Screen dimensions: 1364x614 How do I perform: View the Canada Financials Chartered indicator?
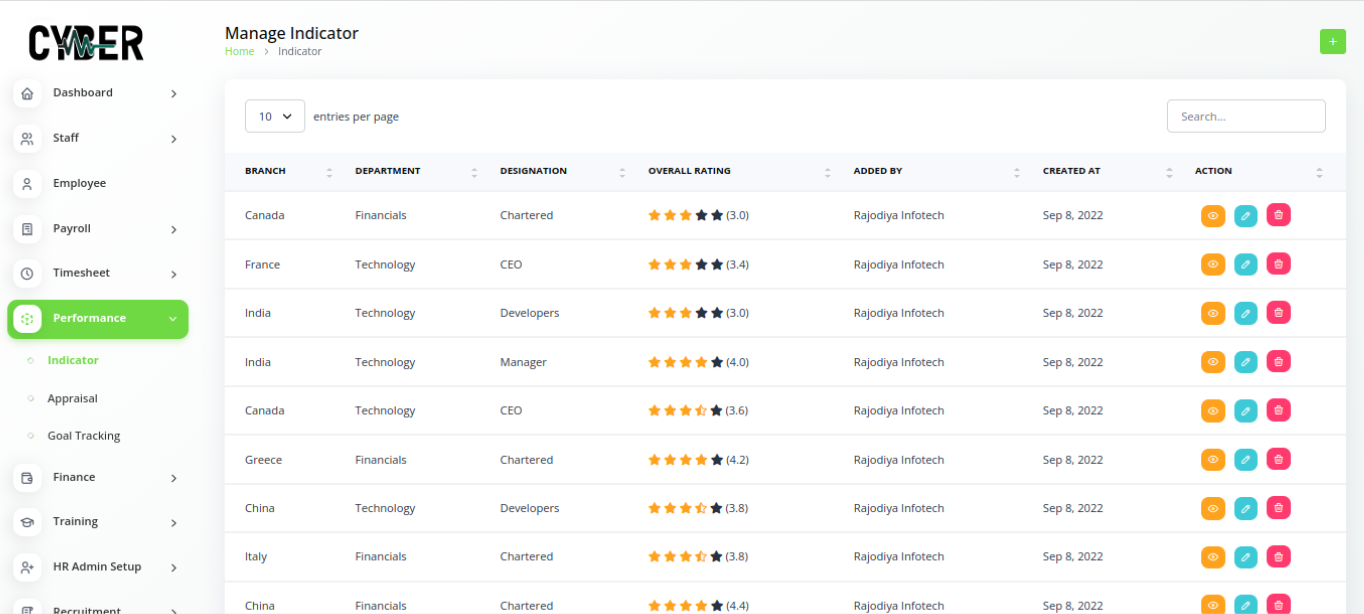(1212, 215)
